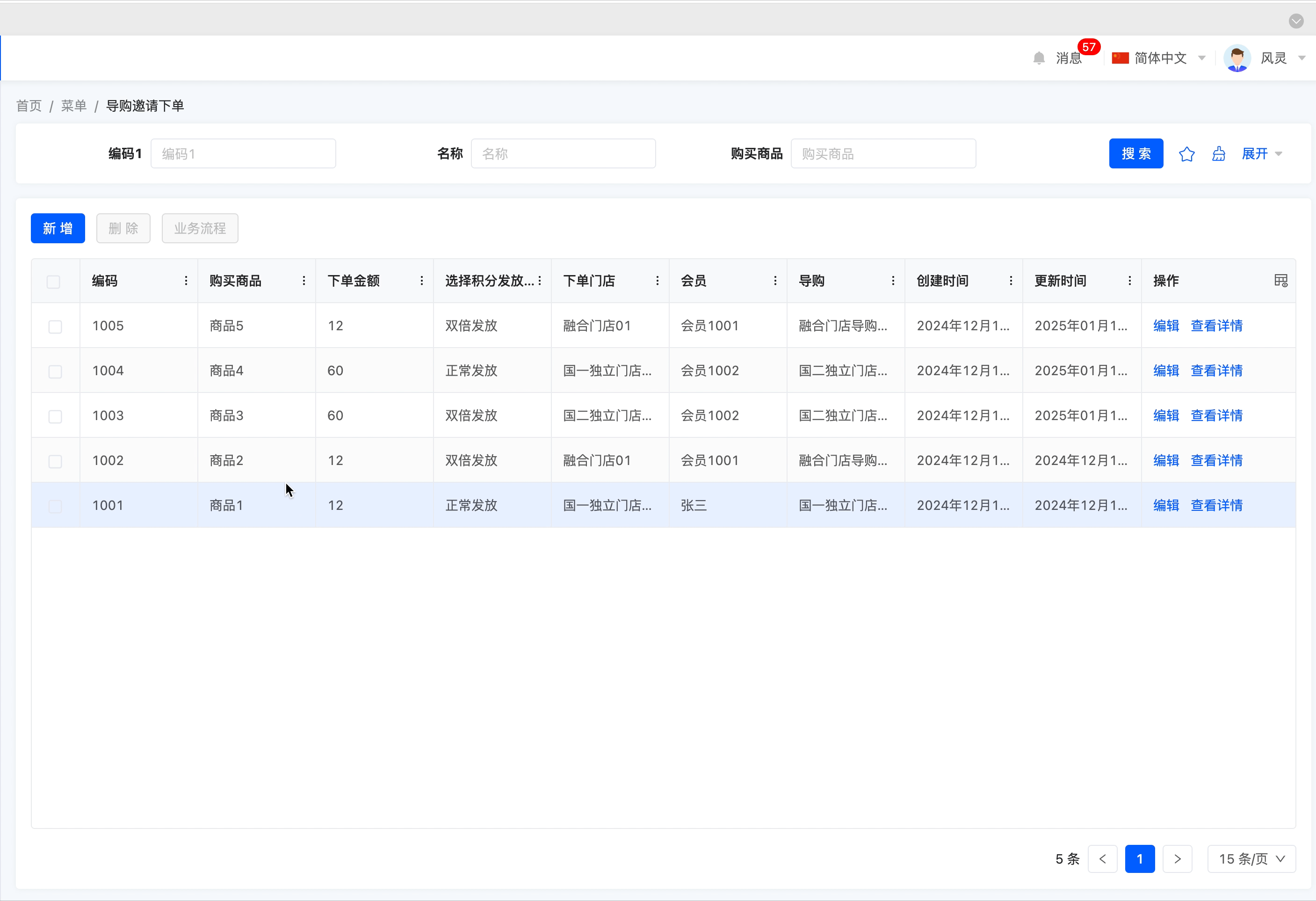1316x901 pixels.
Task: Check the row 1005 checkbox
Action: tap(55, 327)
